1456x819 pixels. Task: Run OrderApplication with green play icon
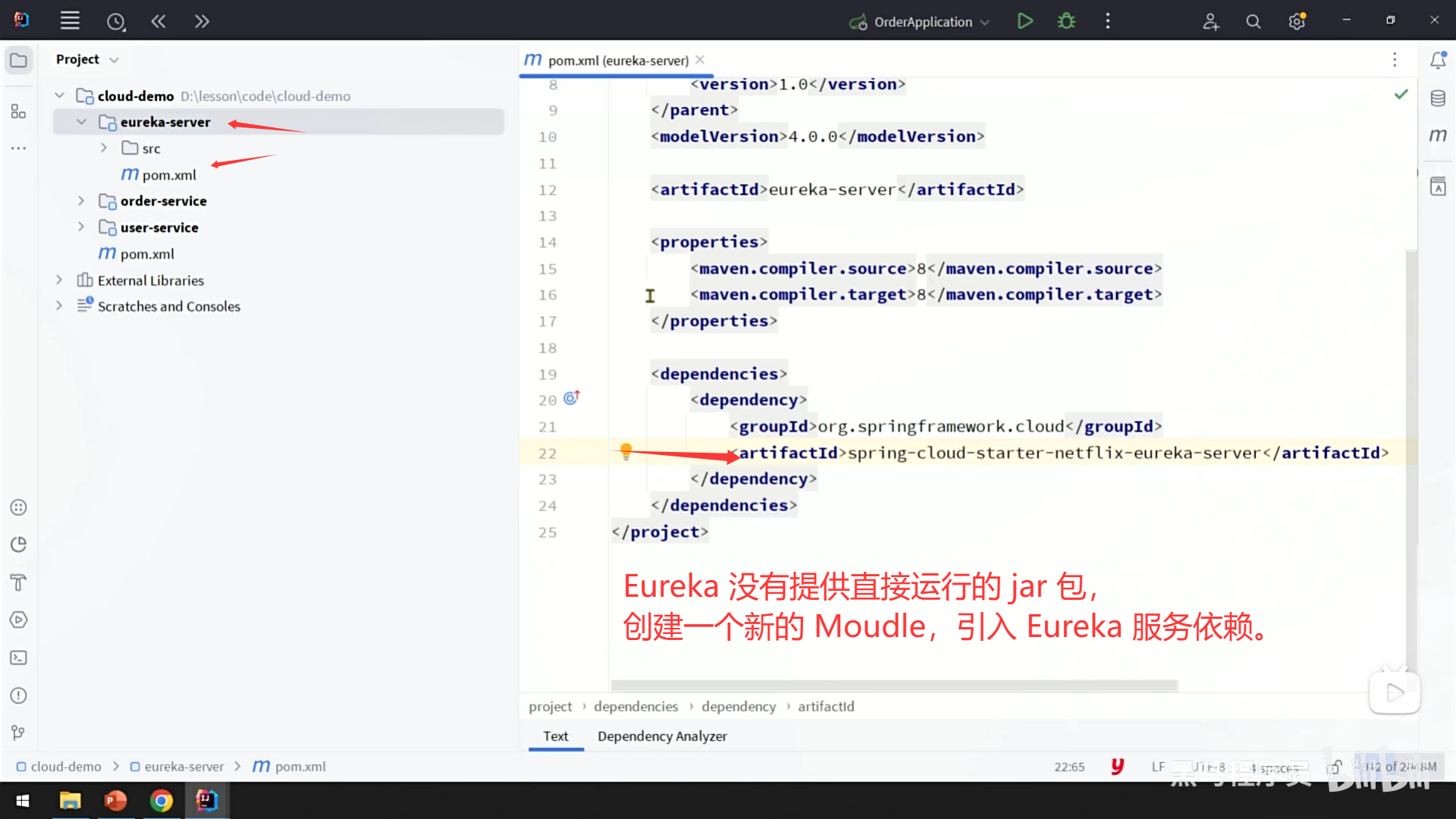[1025, 21]
